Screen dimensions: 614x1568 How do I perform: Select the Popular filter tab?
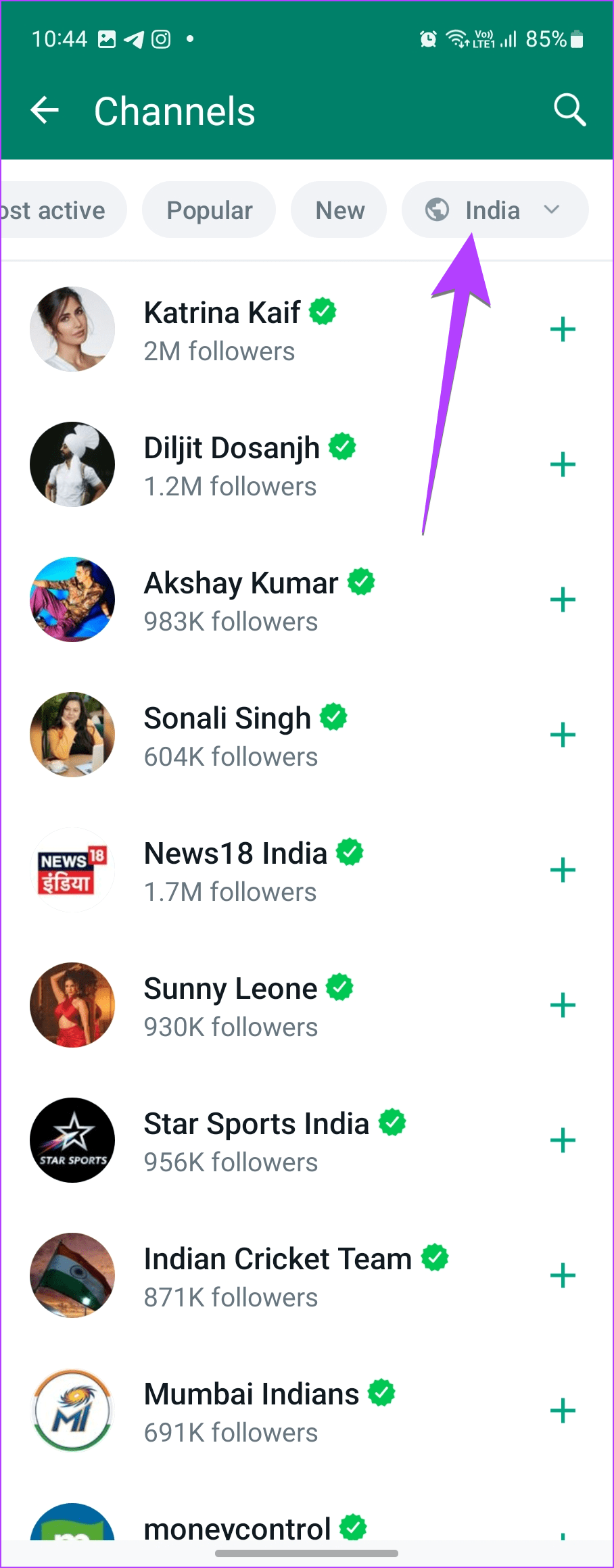209,210
